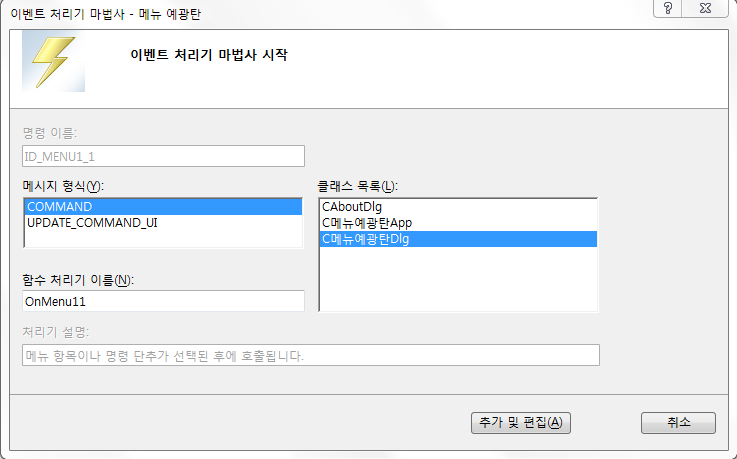Viewport: 737px width, 459px height.
Task: Click the 명령 이름 label
Action: [x=49, y=133]
